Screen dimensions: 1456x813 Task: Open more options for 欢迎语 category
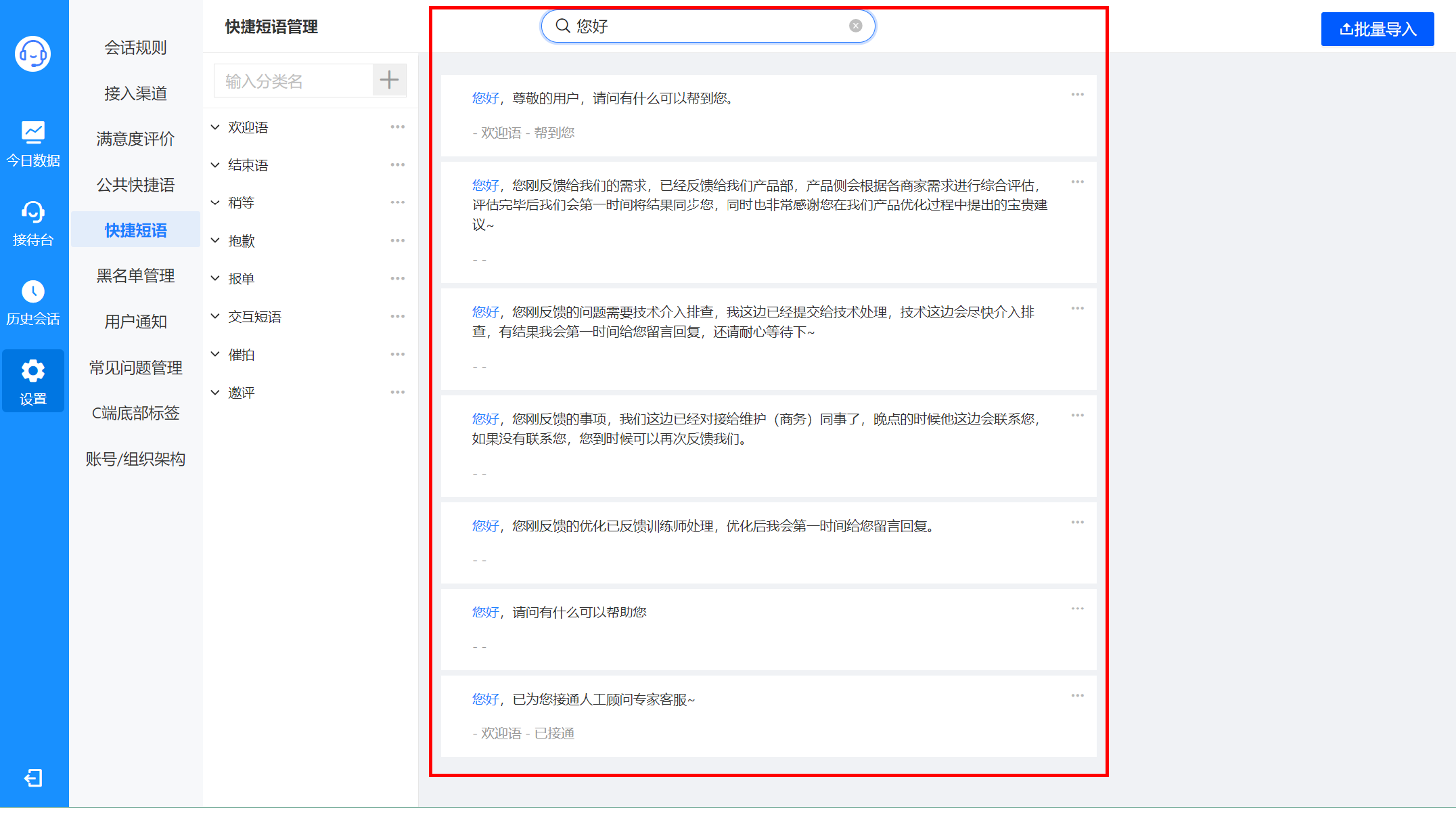397,127
